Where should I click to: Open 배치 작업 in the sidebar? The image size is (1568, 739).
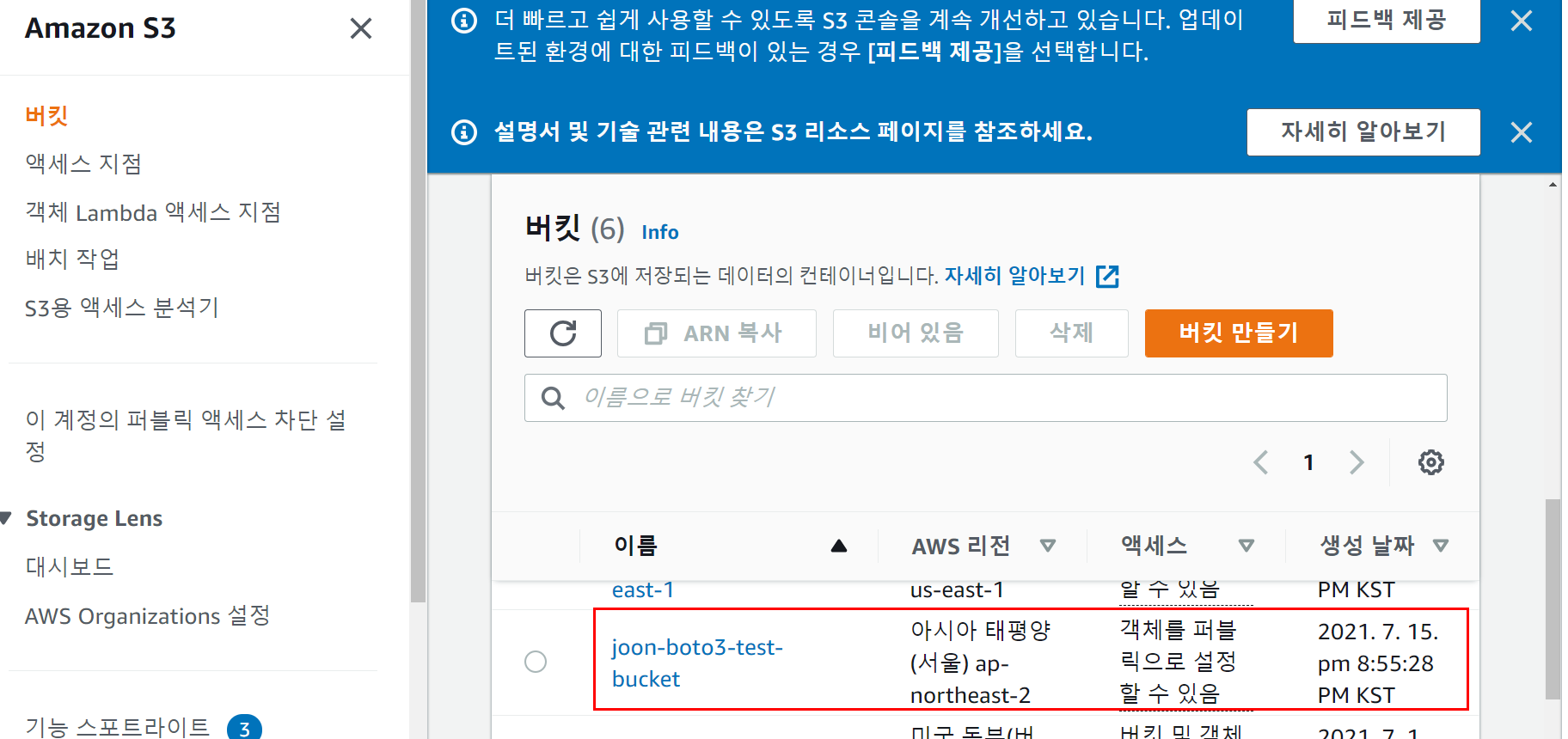click(72, 260)
